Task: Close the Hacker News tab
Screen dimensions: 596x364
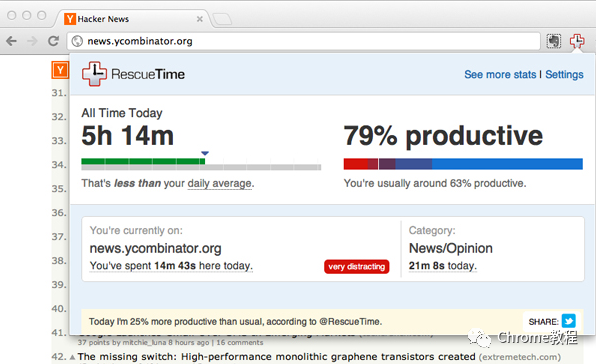Action: pos(200,19)
